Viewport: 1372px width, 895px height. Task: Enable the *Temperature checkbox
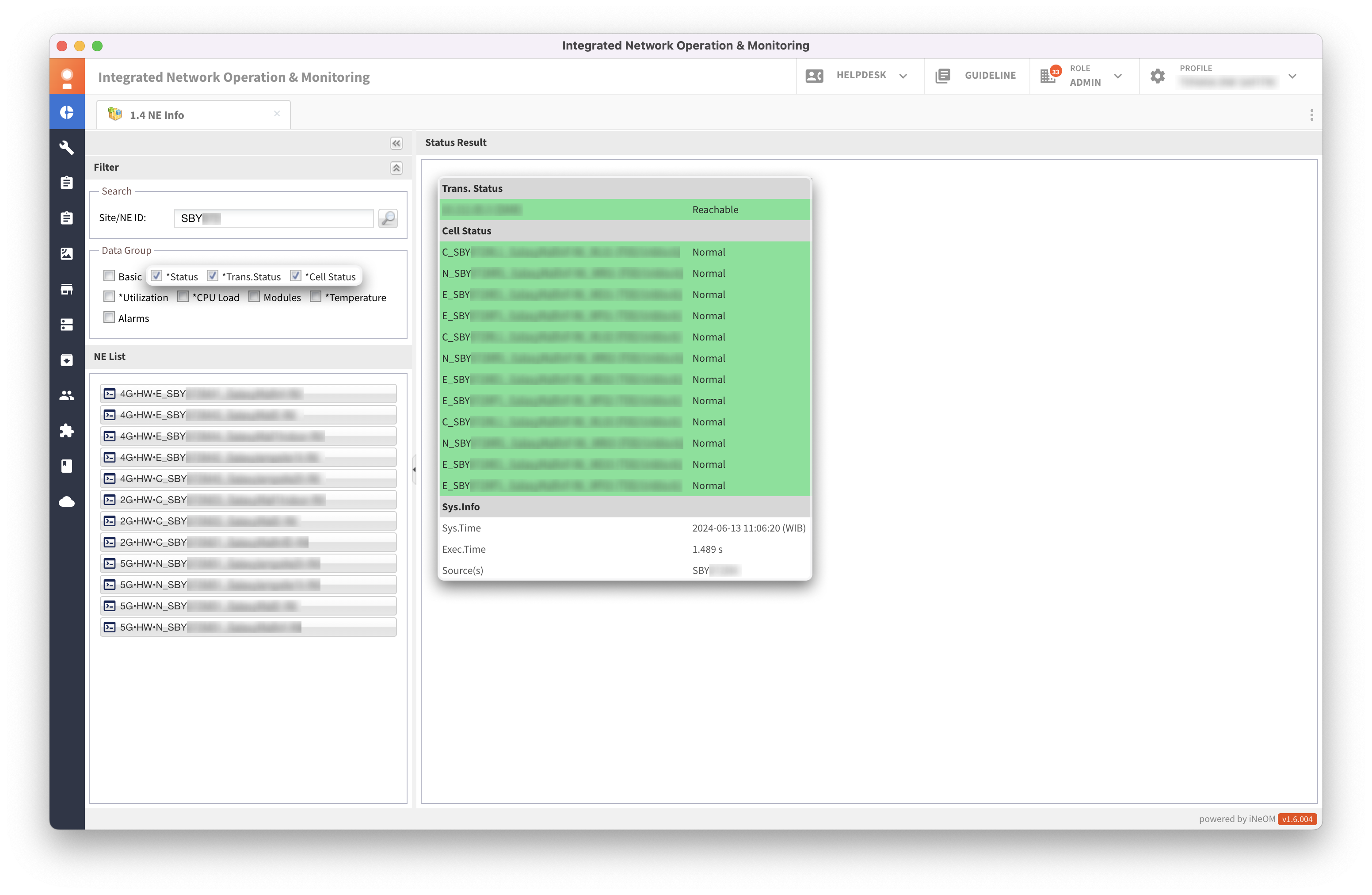coord(315,297)
